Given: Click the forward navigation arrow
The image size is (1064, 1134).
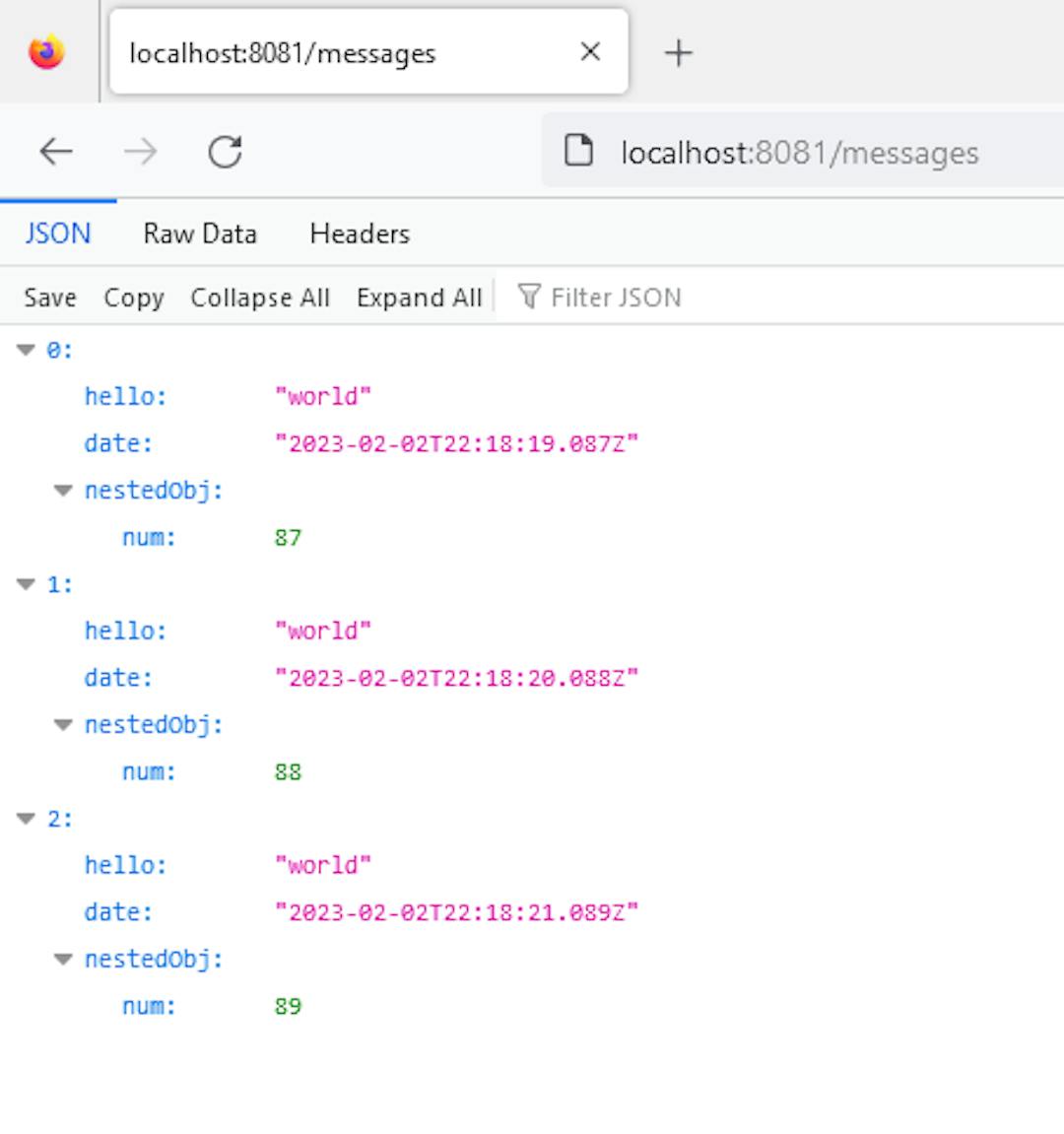Looking at the screenshot, I should [140, 152].
